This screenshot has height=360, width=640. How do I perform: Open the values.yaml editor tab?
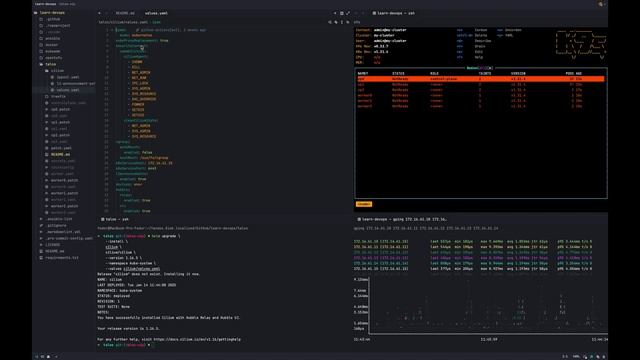[156, 13]
